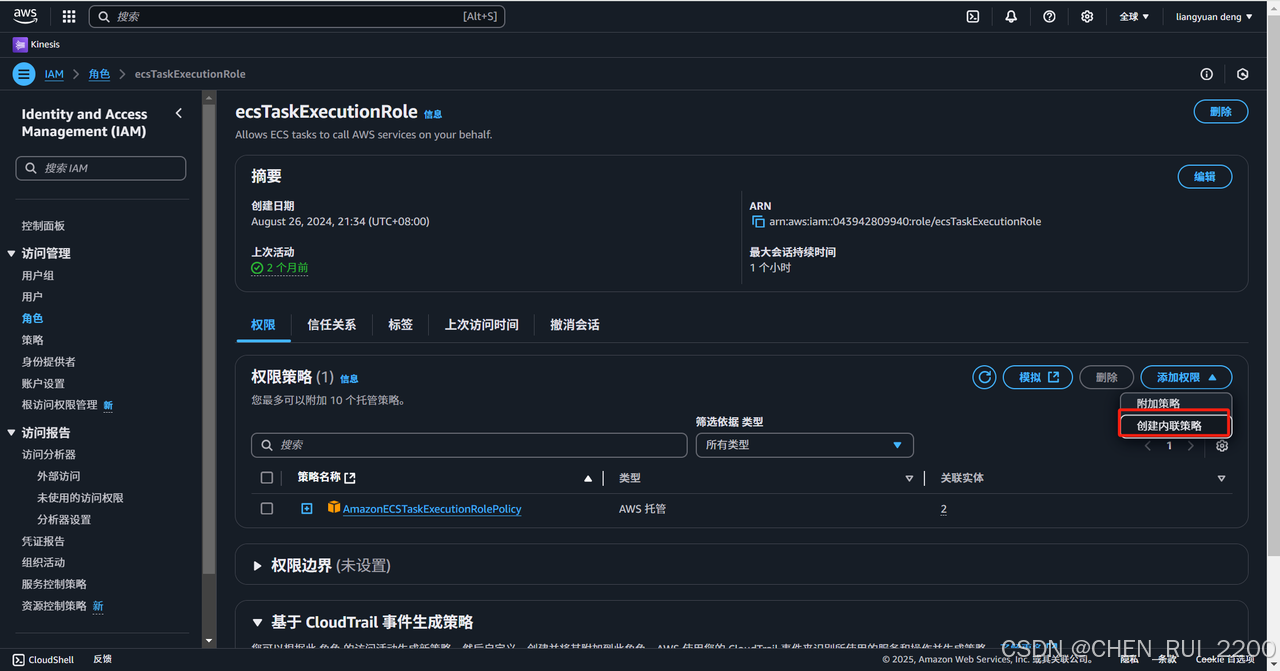1280x671 pixels.
Task: Open table preferences gear icon
Action: [1222, 446]
